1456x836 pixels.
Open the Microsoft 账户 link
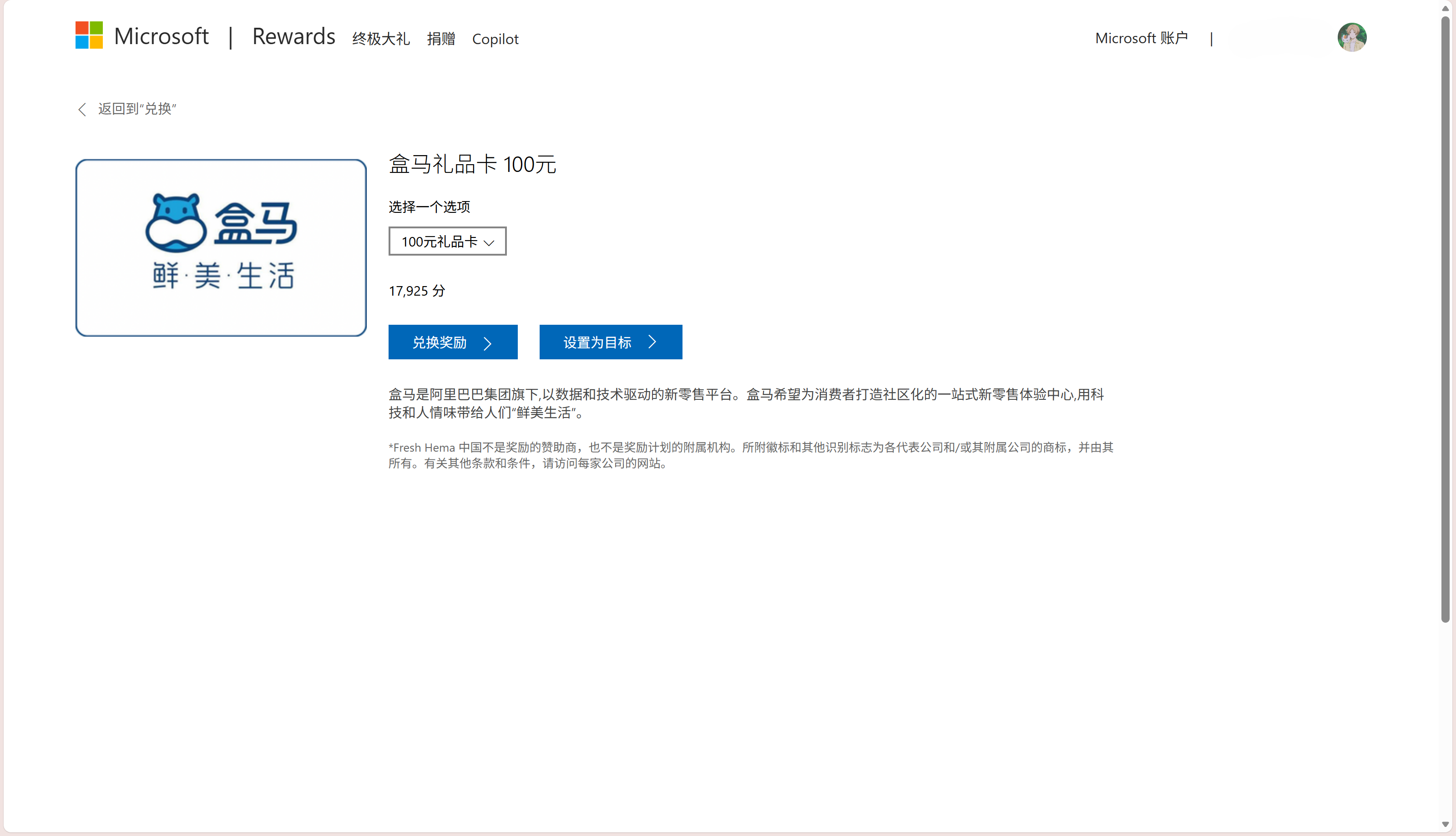click(1141, 39)
